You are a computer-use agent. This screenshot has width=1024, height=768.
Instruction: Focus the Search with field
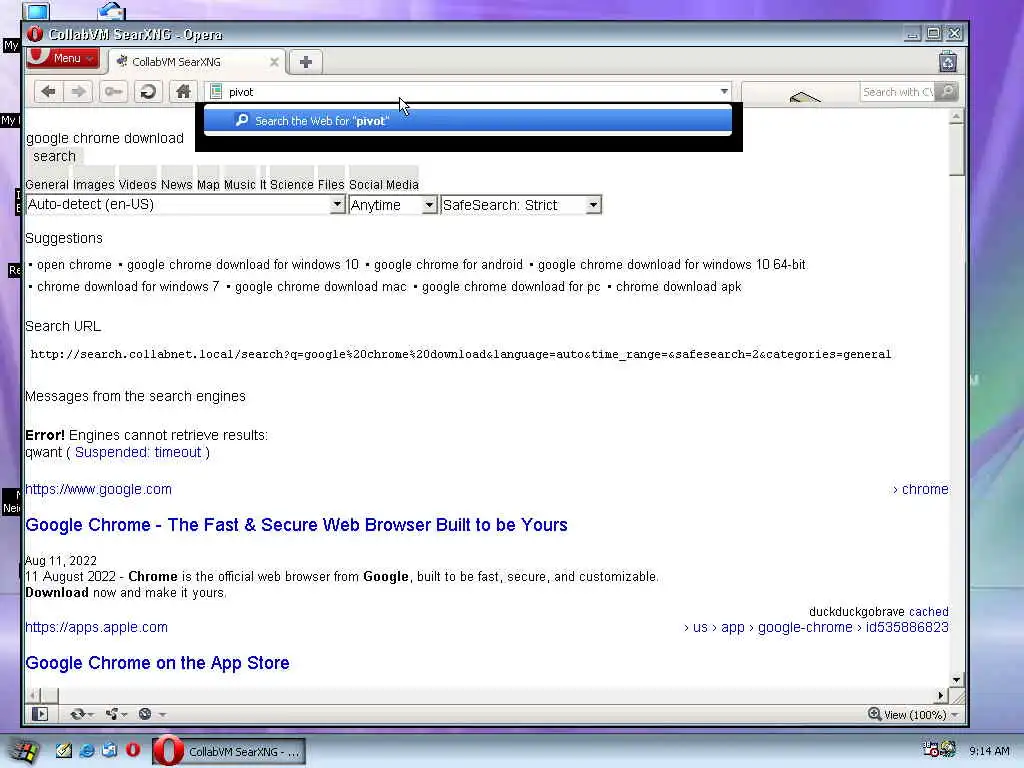tap(898, 92)
